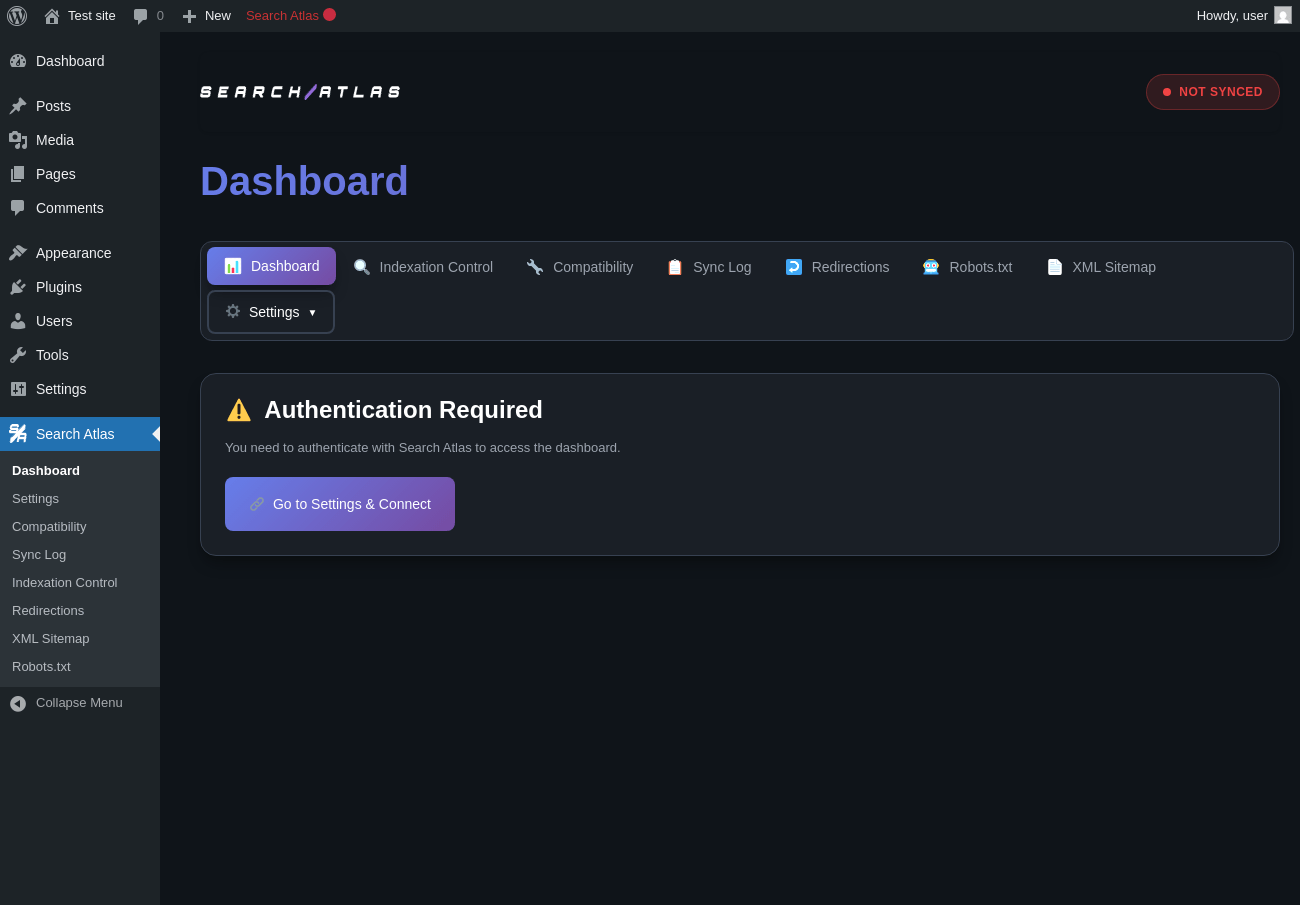Click the Tools wrench icon in sidebar
Viewport: 1300px width, 905px height.
pos(18,355)
